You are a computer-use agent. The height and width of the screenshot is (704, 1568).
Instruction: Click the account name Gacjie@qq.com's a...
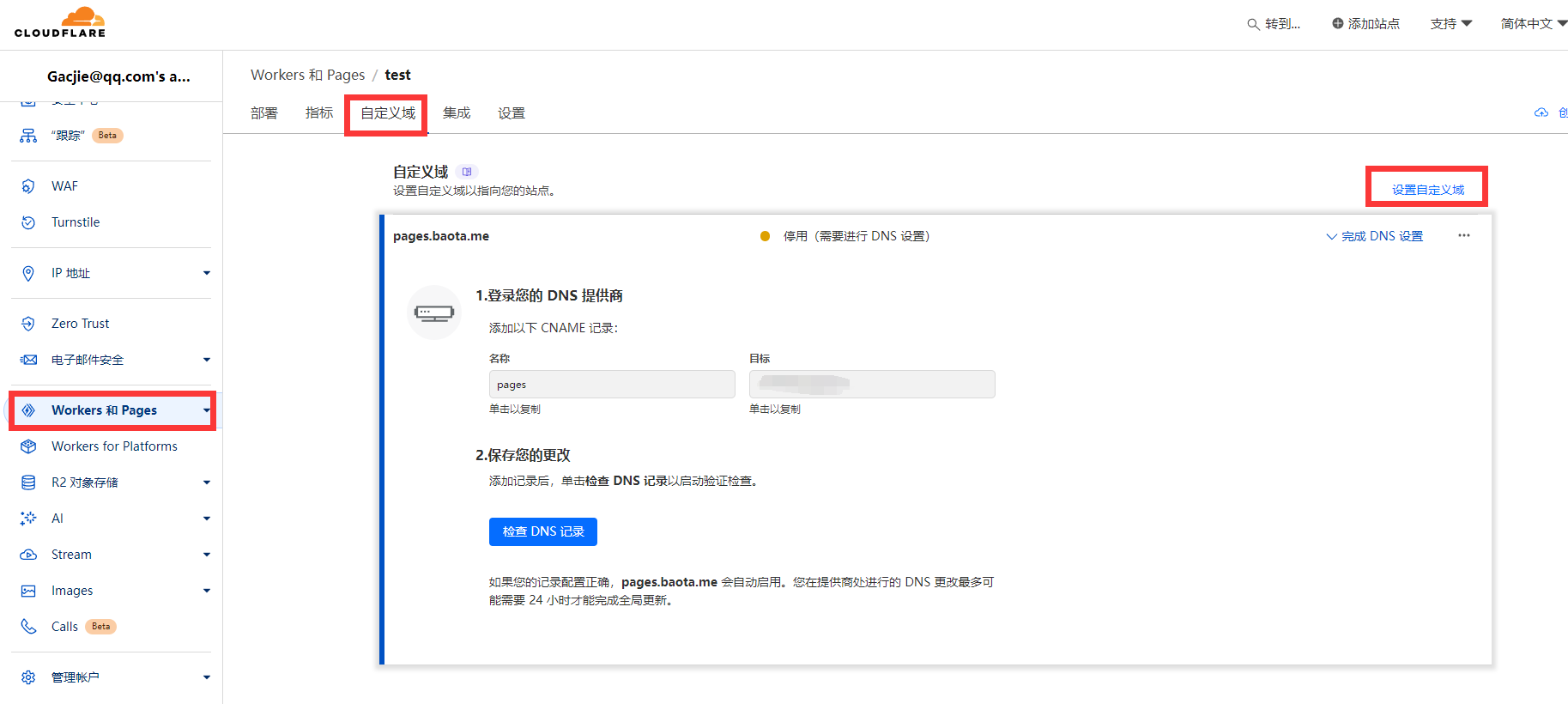click(118, 76)
